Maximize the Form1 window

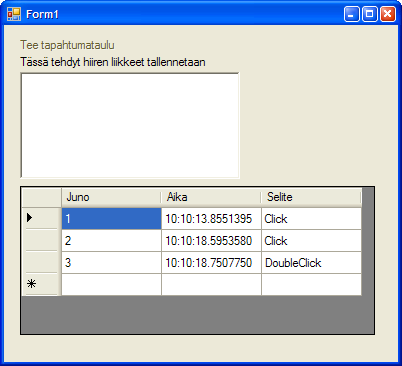370,14
